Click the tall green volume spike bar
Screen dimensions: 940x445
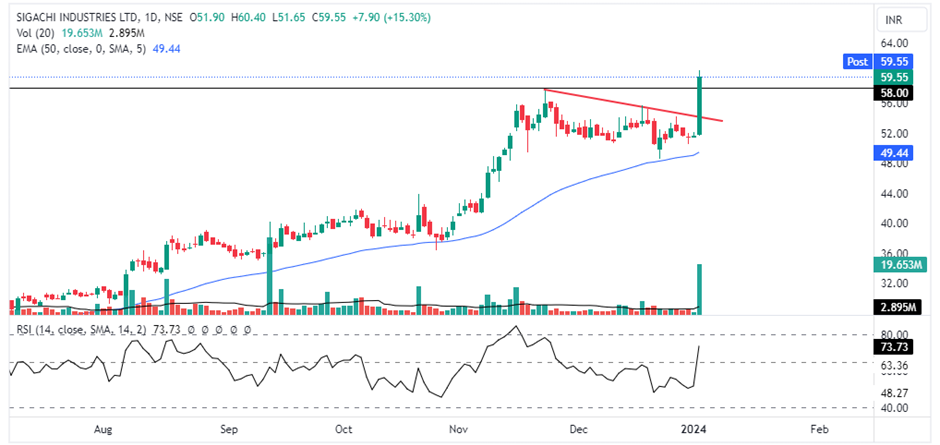tap(700, 290)
